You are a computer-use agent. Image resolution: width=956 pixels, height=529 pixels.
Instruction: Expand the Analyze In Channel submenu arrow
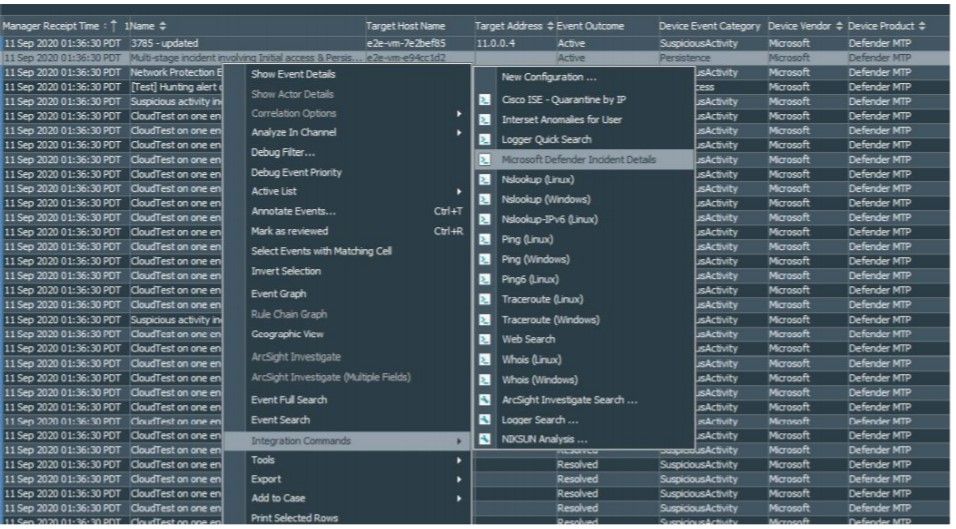459,133
